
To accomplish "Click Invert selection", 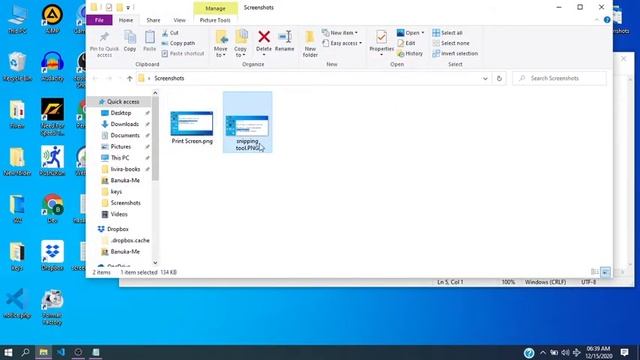I will (x=455, y=53).
